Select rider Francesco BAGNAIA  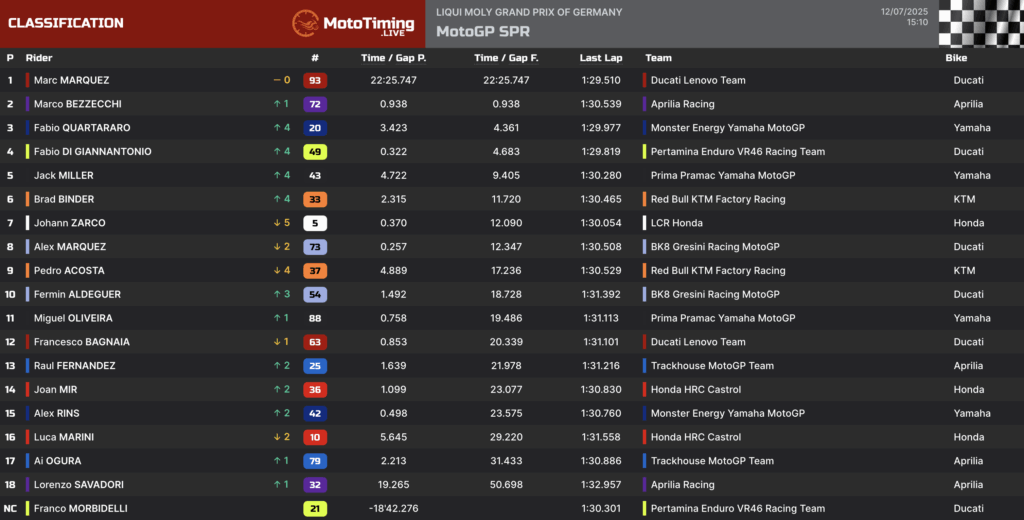[x=82, y=342]
